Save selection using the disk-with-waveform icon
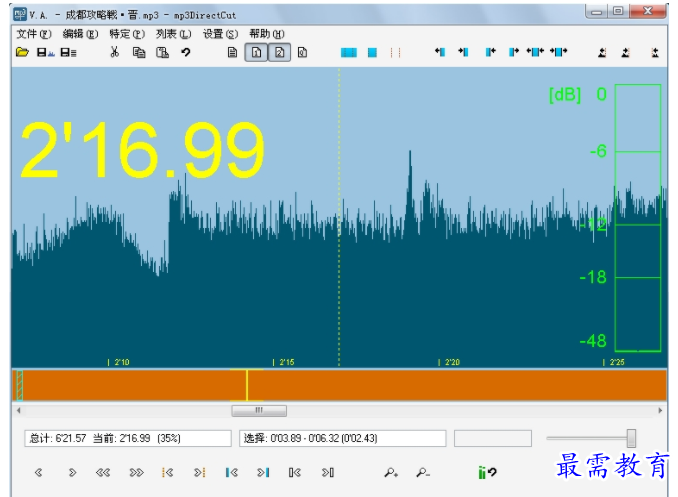Viewport: 678px width, 497px height. (45, 52)
